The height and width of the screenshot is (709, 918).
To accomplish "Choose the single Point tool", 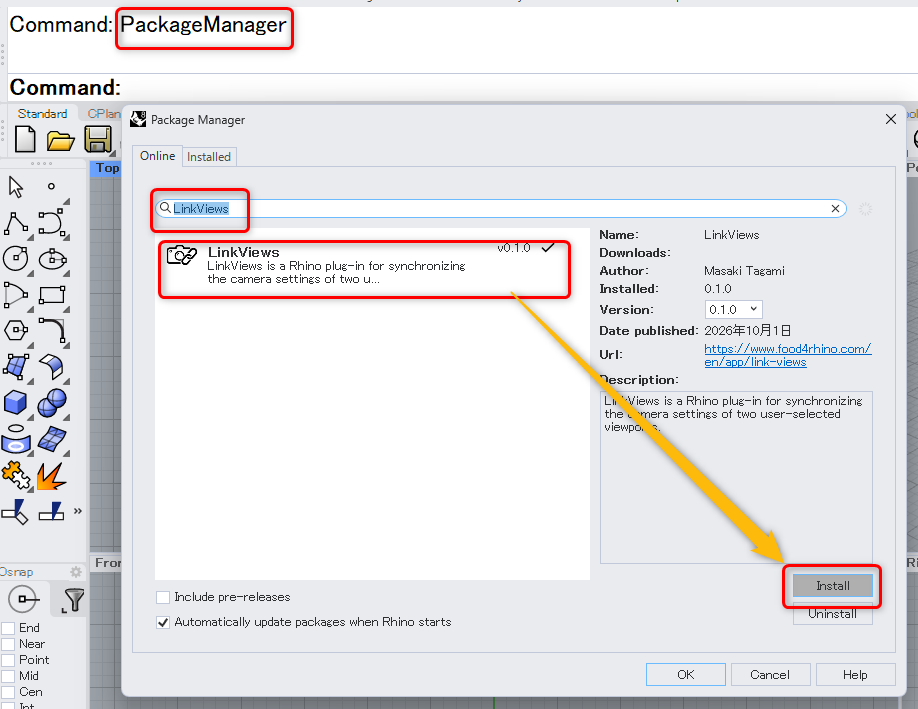I will pyautogui.click(x=52, y=186).
